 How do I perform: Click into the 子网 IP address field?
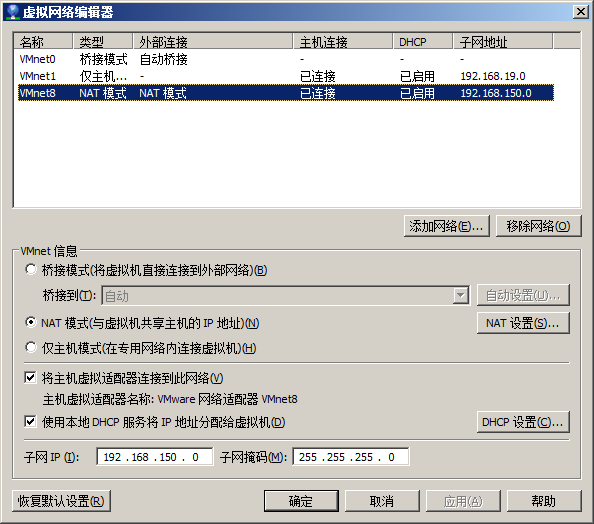click(155, 457)
